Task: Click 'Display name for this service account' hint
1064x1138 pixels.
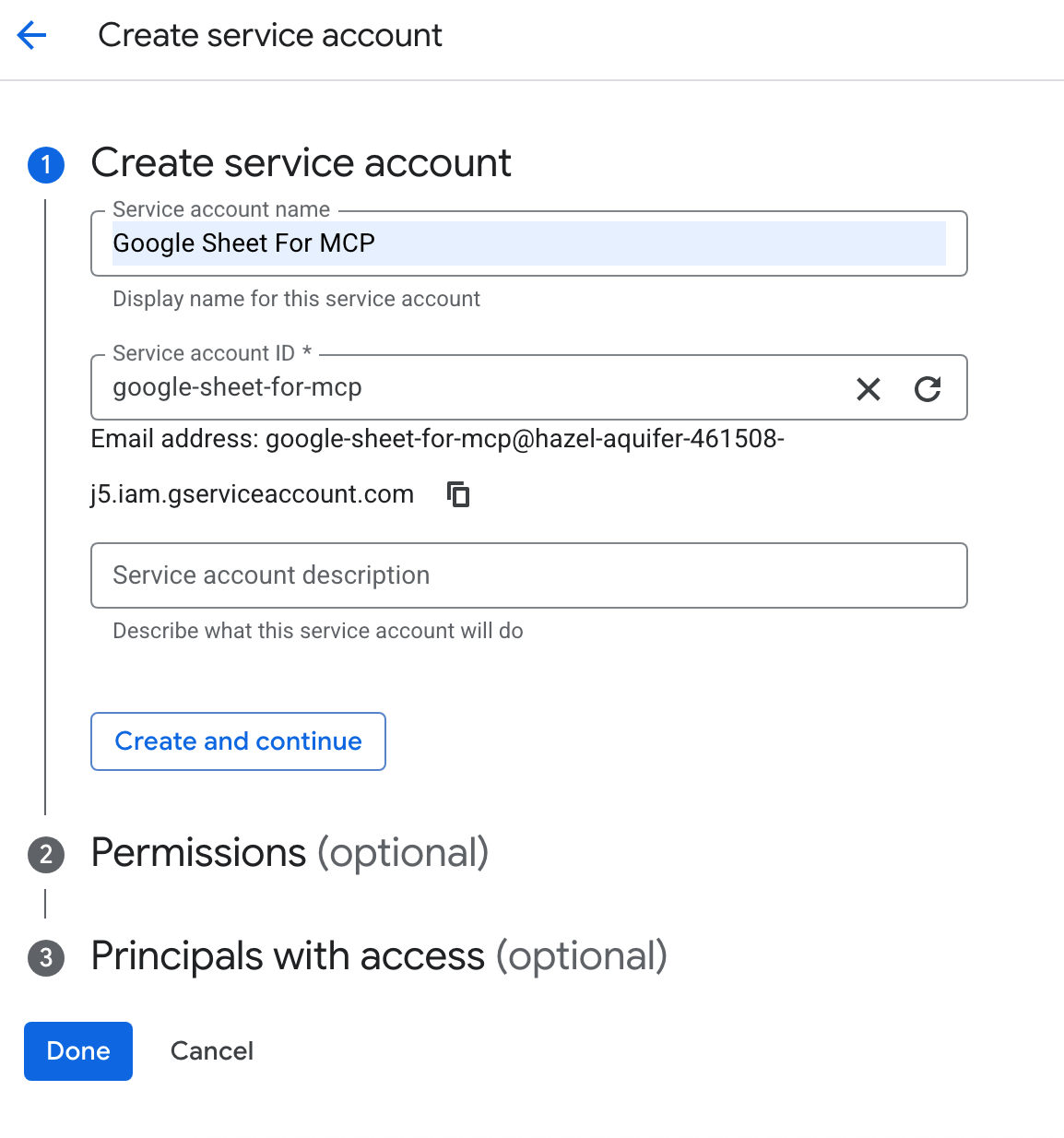Action: pyautogui.click(x=296, y=299)
